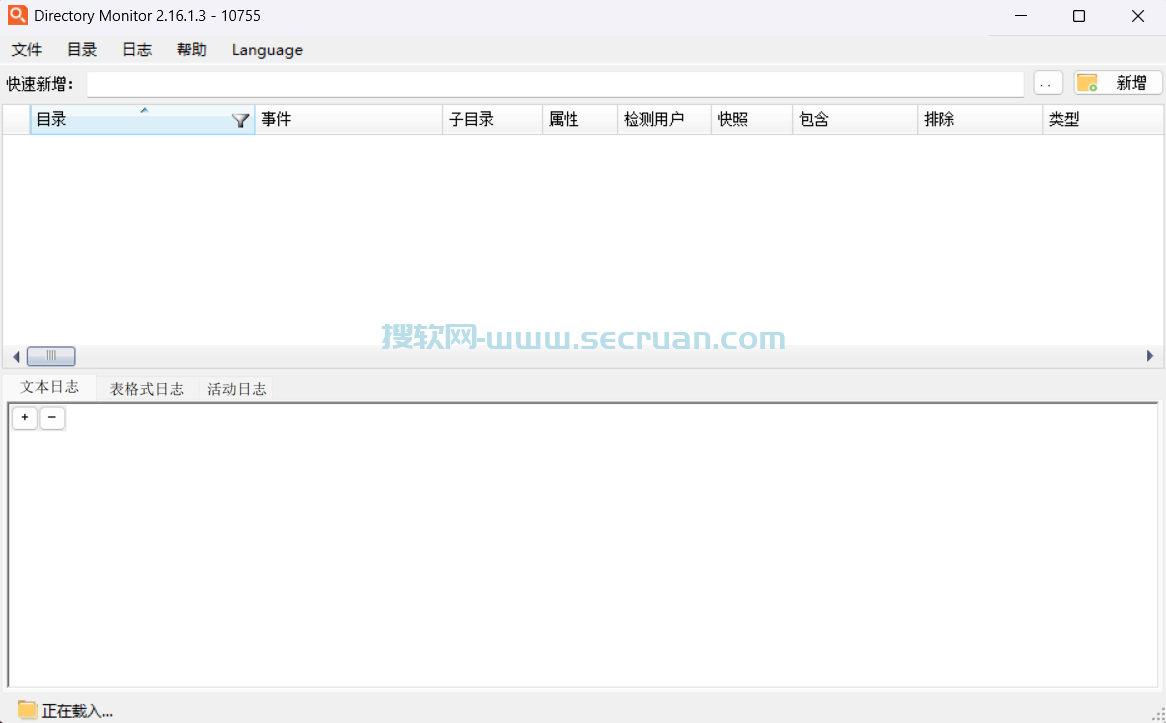
Task: Open the 日志 menu
Action: [x=137, y=50]
